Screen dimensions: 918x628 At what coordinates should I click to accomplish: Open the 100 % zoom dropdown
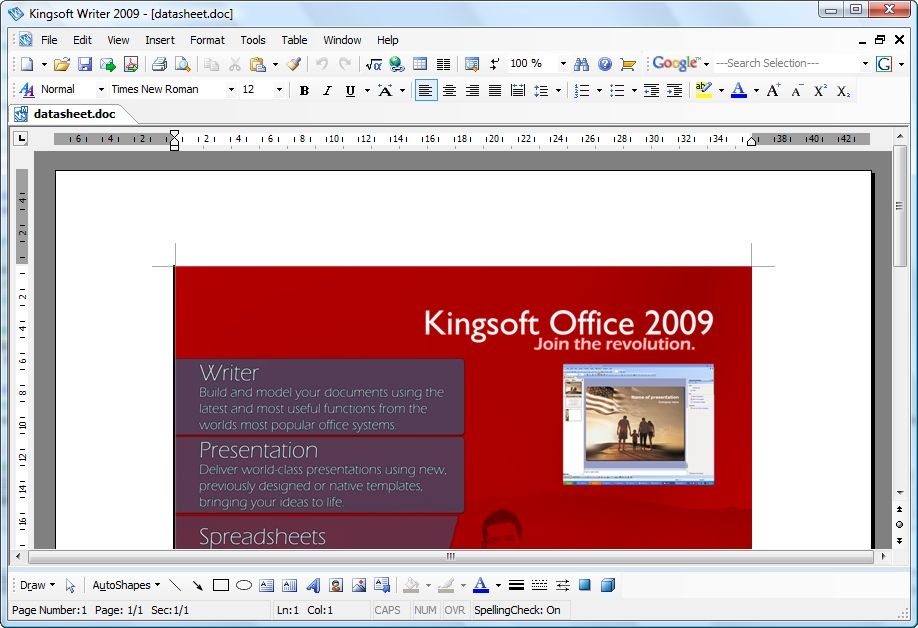pyautogui.click(x=563, y=64)
